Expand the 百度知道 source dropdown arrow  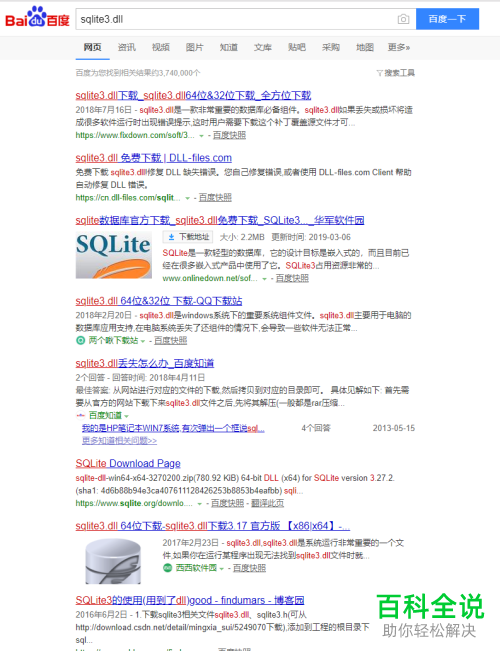126,416
